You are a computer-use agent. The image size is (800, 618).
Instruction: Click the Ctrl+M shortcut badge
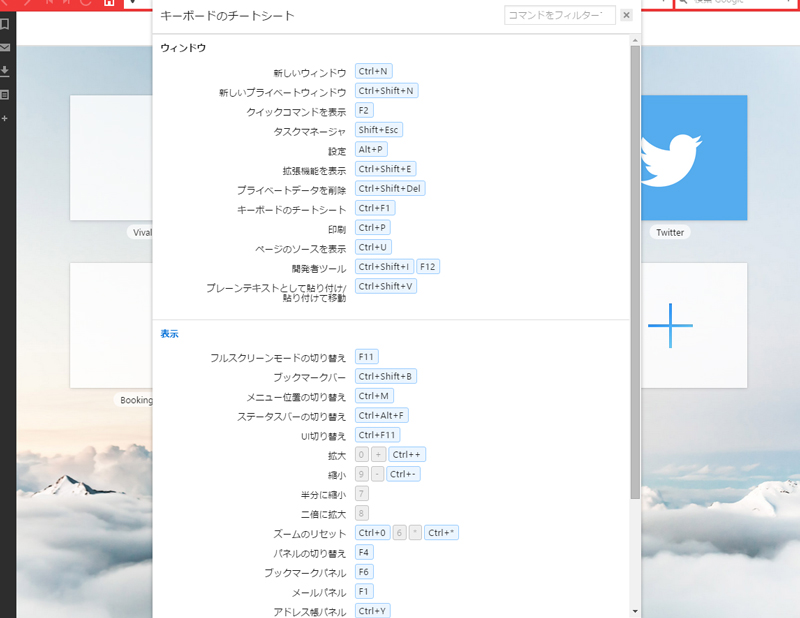coord(374,396)
